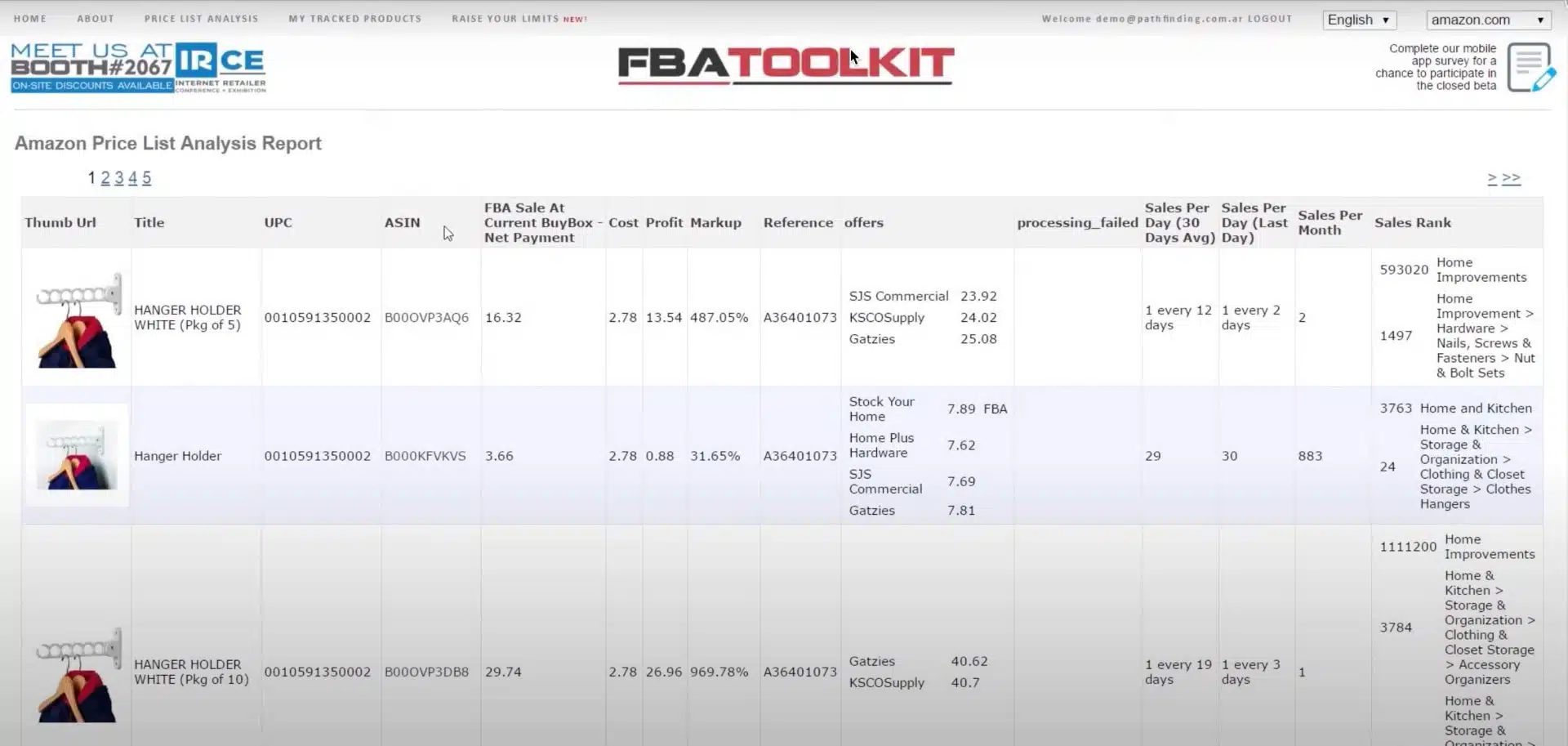Click the Gatzies 40.62 offer row
Screen dimensions: 1568x746
pos(918,661)
